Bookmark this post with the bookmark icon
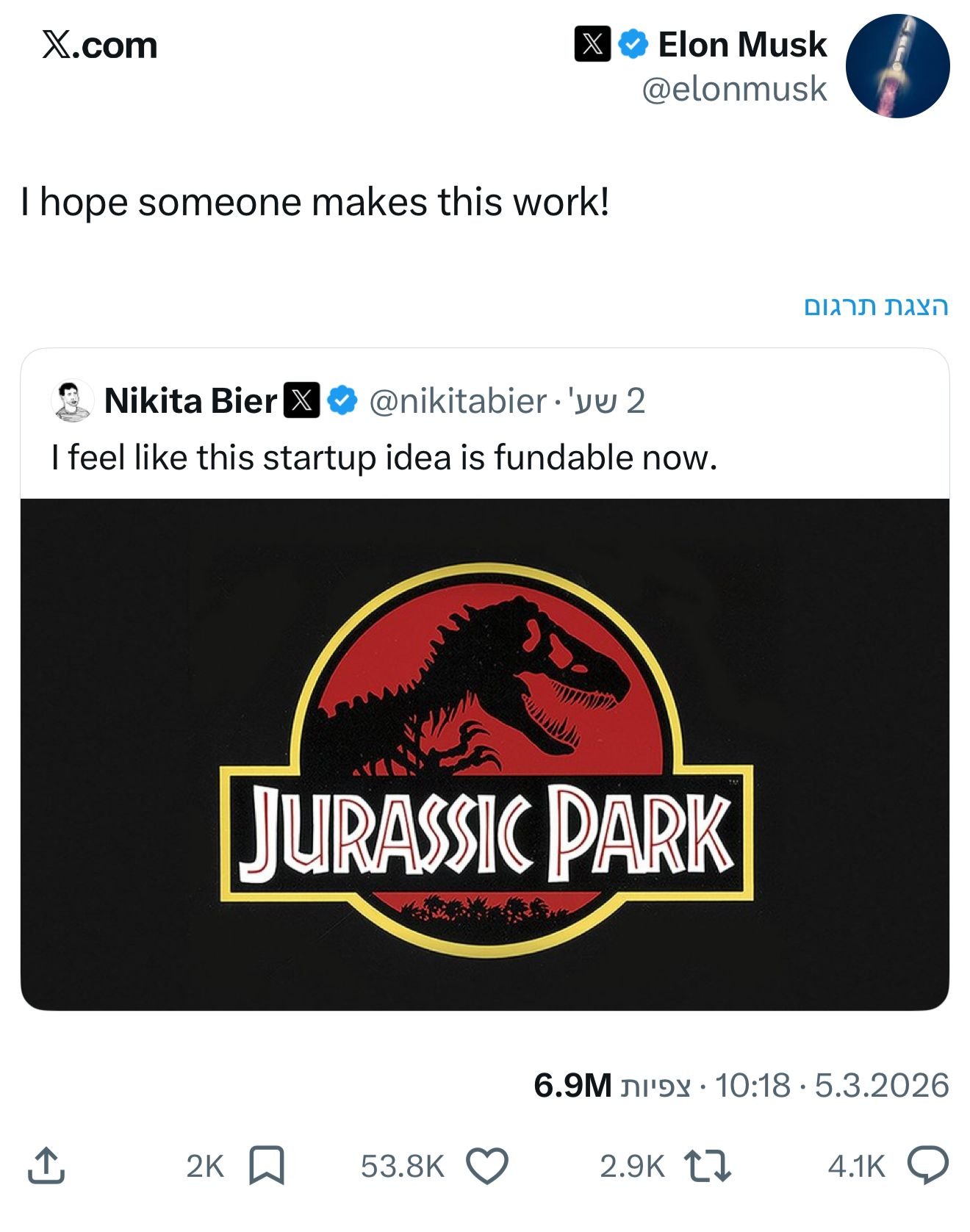The width and height of the screenshot is (970, 1232). tap(267, 1165)
